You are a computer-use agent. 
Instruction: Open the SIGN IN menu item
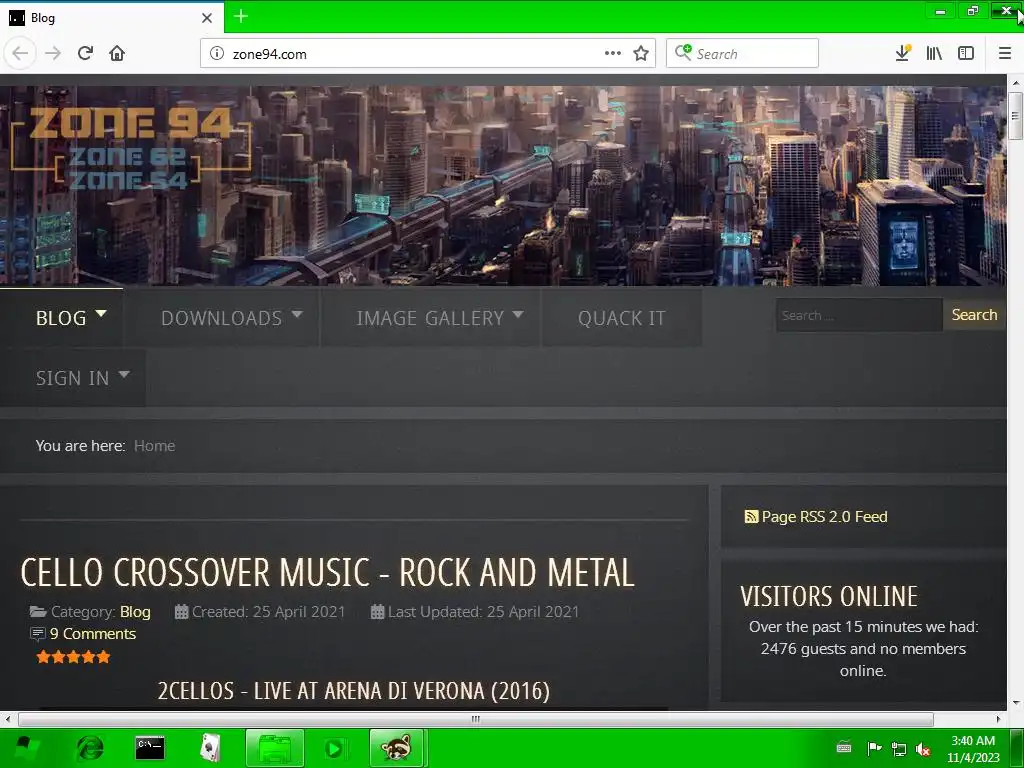72,378
